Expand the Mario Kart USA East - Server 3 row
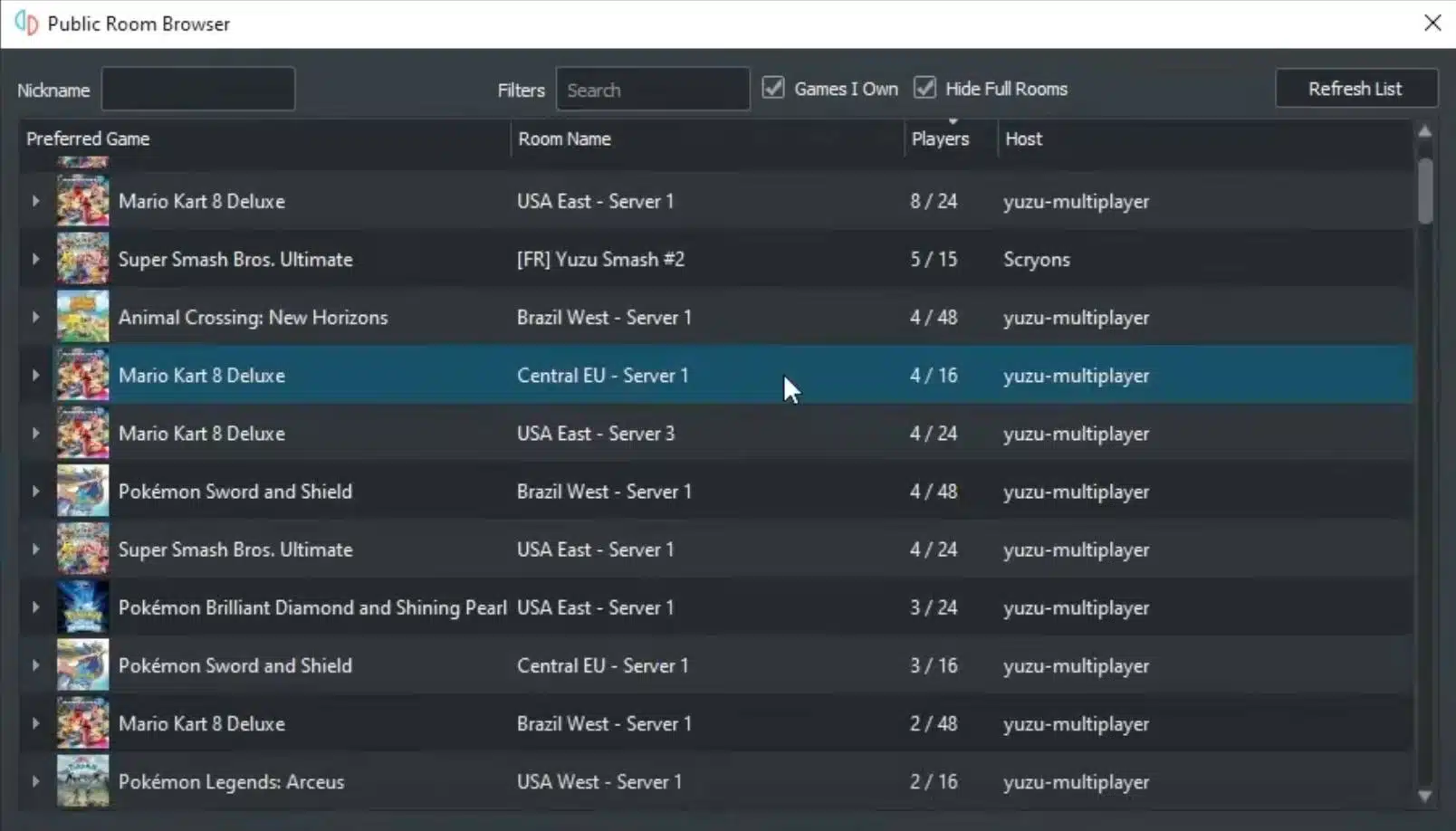Screen dimensions: 1456x831 35,433
